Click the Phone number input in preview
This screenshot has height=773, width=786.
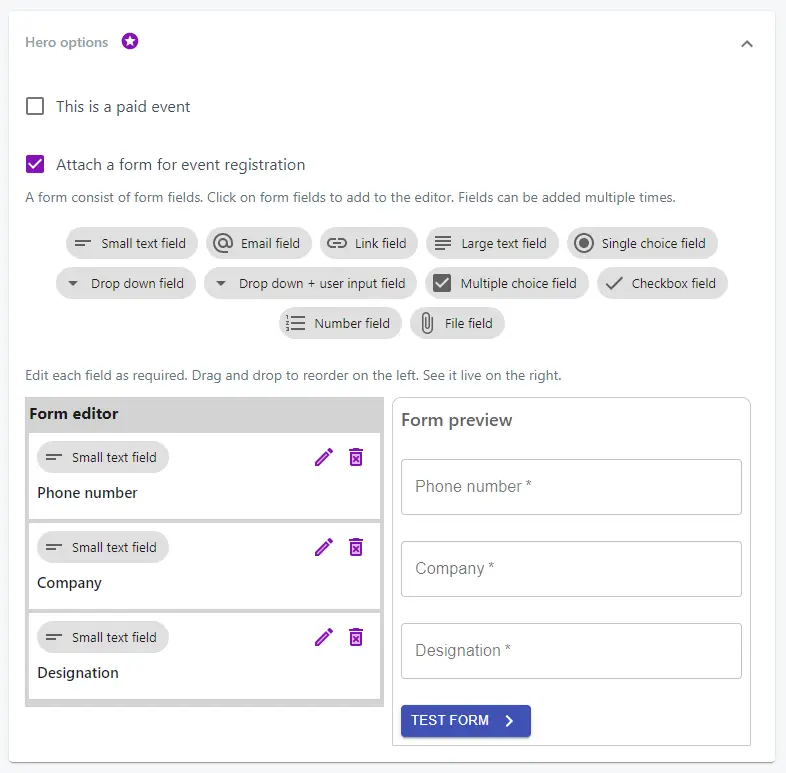pos(571,487)
